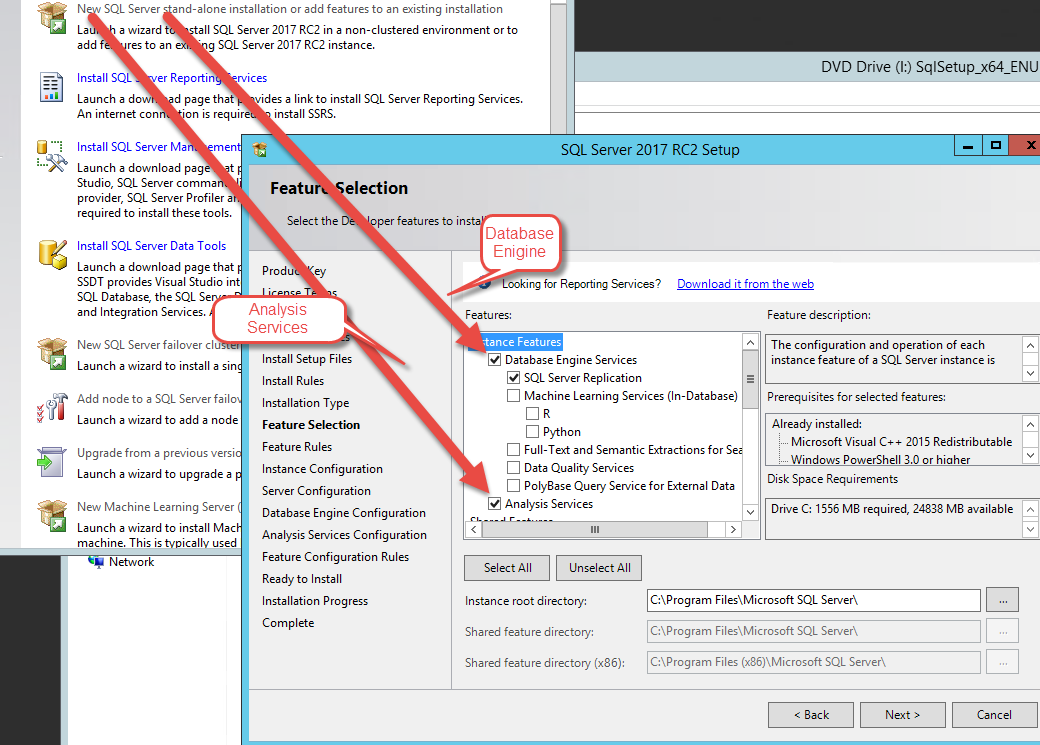Select Database Engine Configuration step

tap(344, 513)
